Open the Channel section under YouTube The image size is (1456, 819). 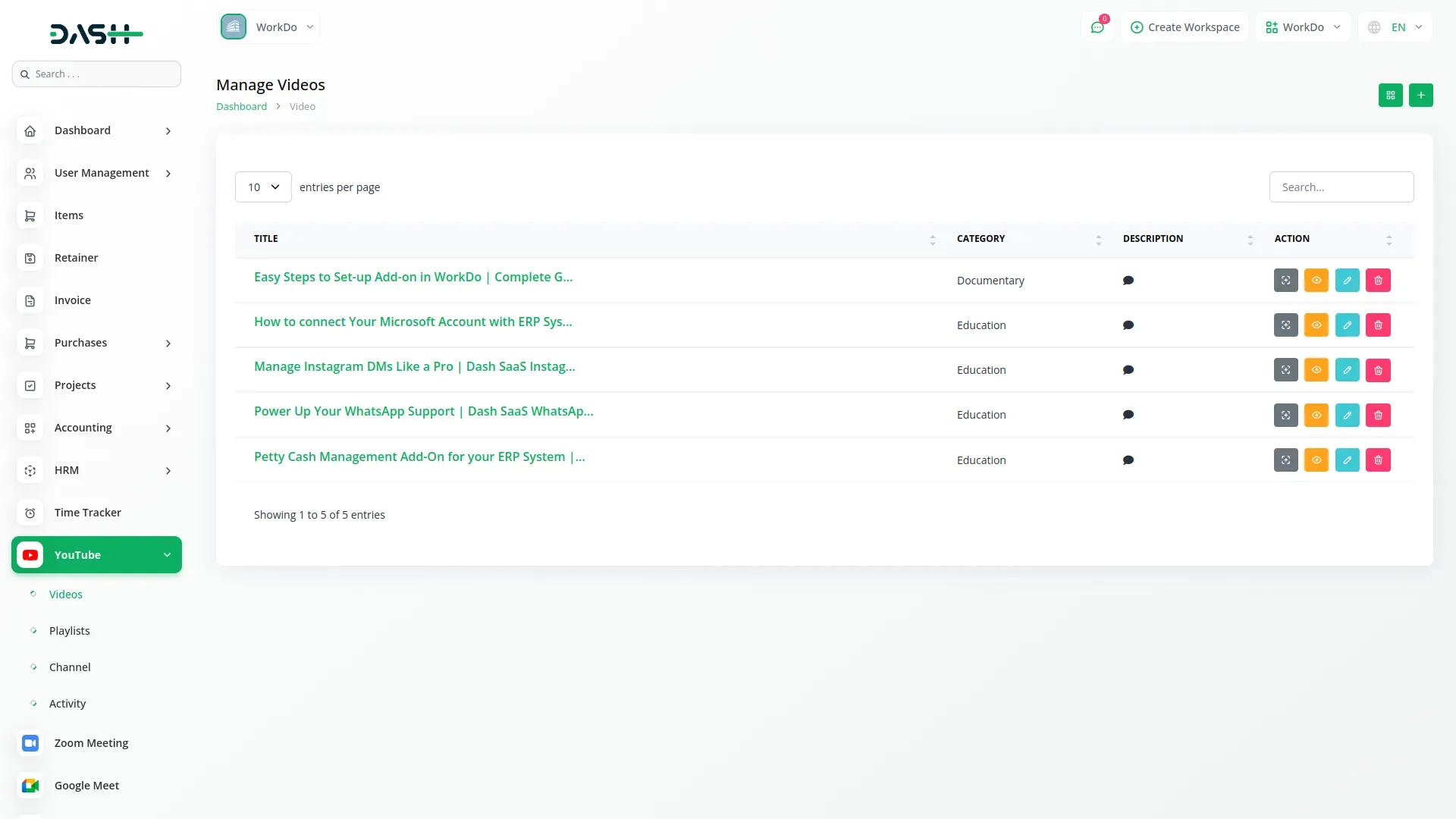point(69,667)
